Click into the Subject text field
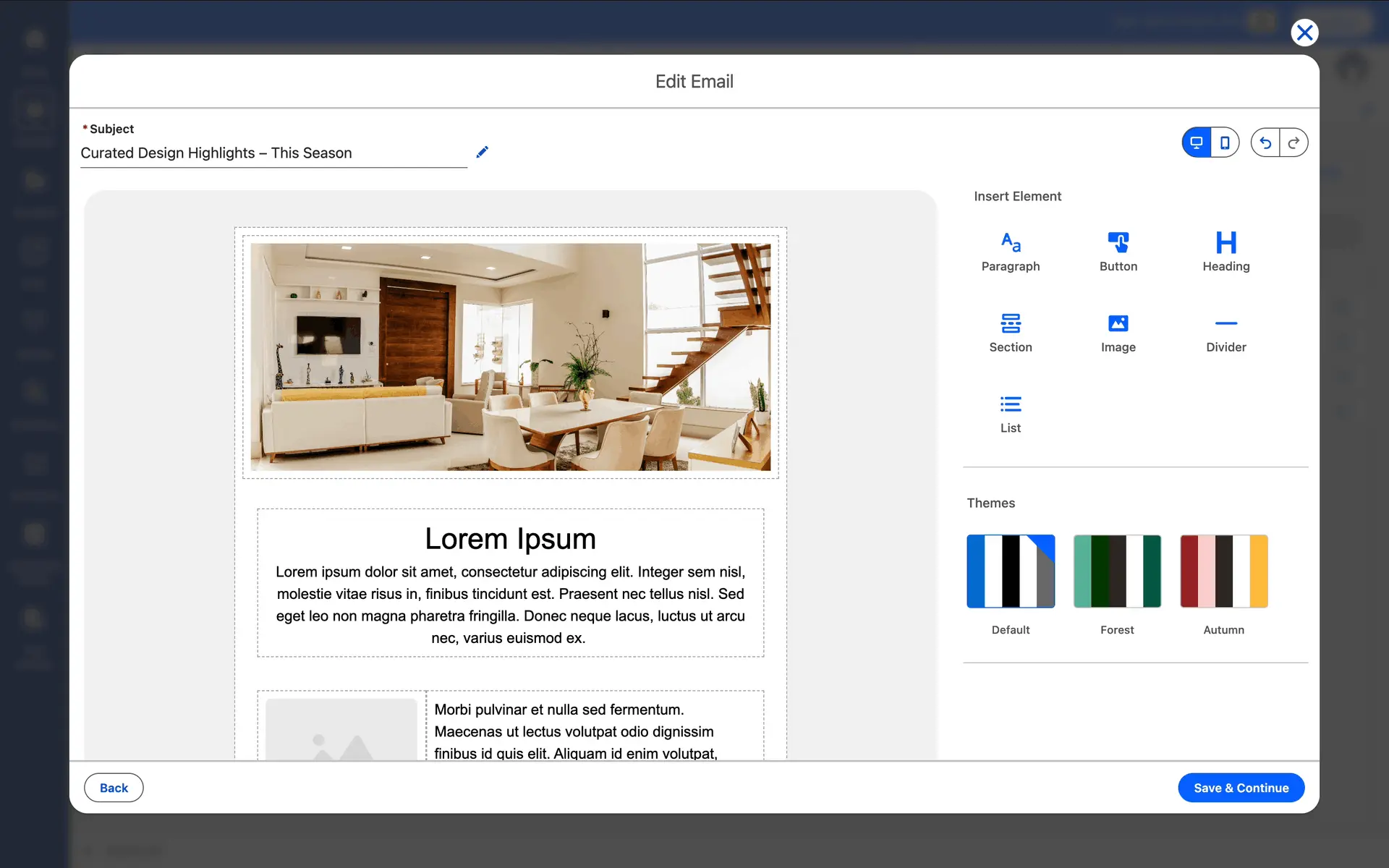Viewport: 1389px width, 868px height. [x=273, y=153]
